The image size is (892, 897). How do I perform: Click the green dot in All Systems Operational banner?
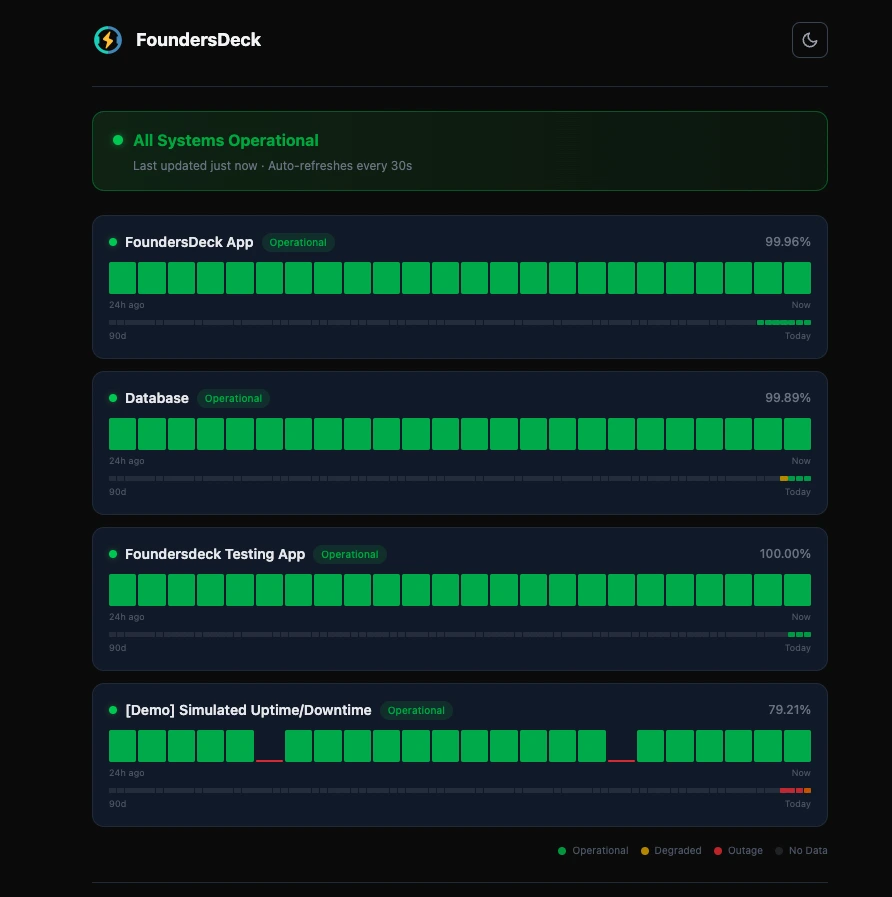[117, 139]
